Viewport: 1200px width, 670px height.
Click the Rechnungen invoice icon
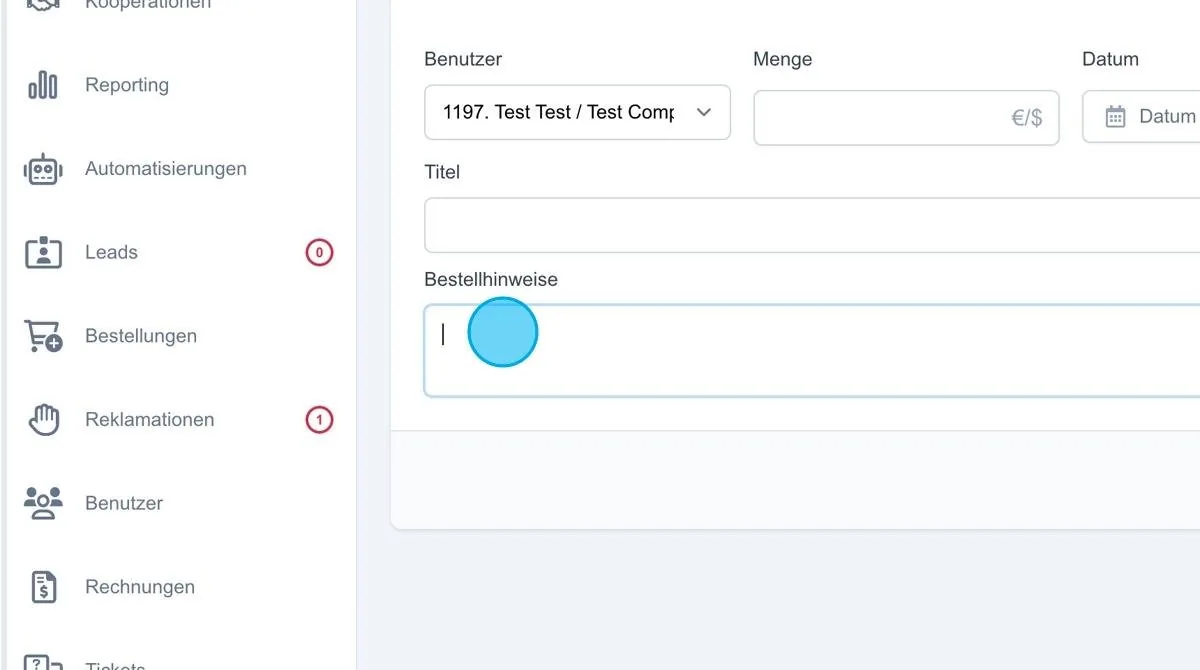43,587
